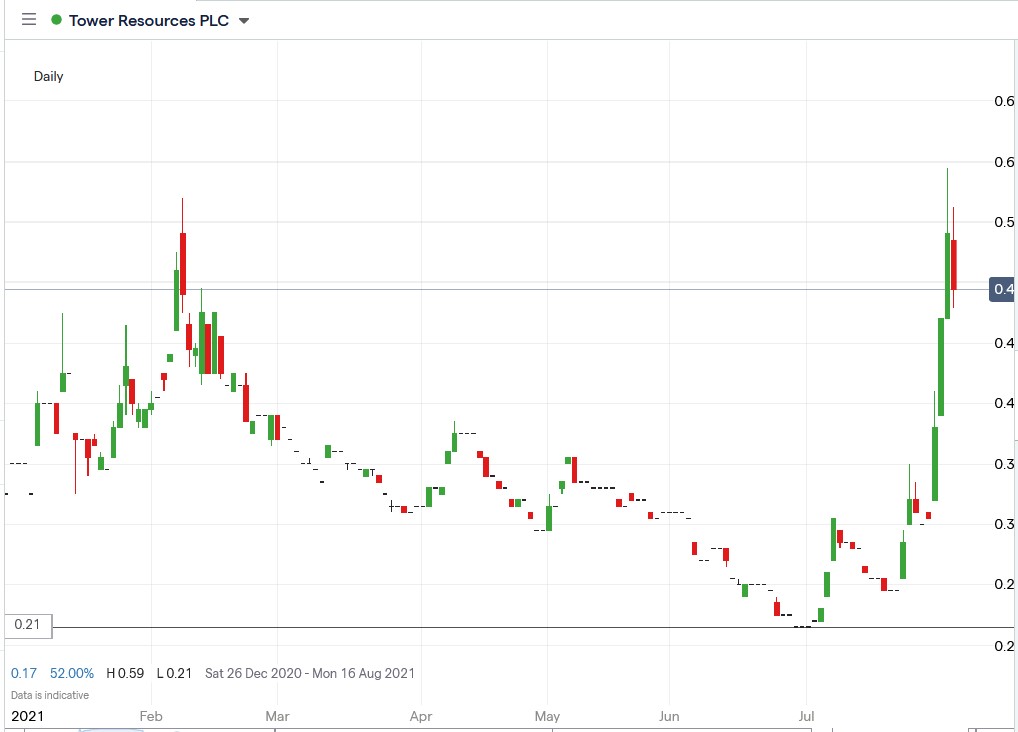Select the 0.6 price axis label
Image resolution: width=1018 pixels, height=732 pixels.
coord(1004,101)
